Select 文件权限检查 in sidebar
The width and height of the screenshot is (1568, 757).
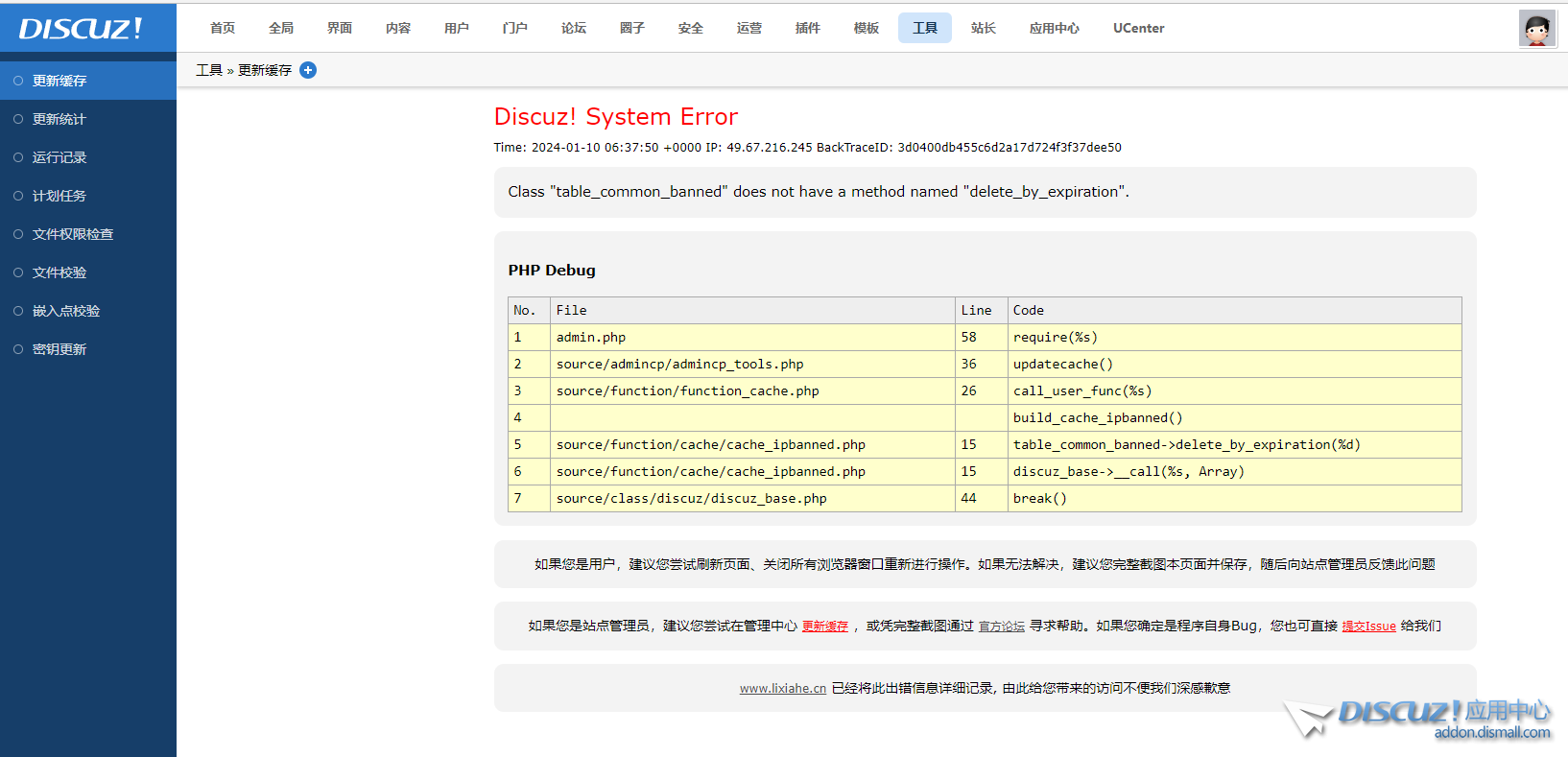pos(73,234)
